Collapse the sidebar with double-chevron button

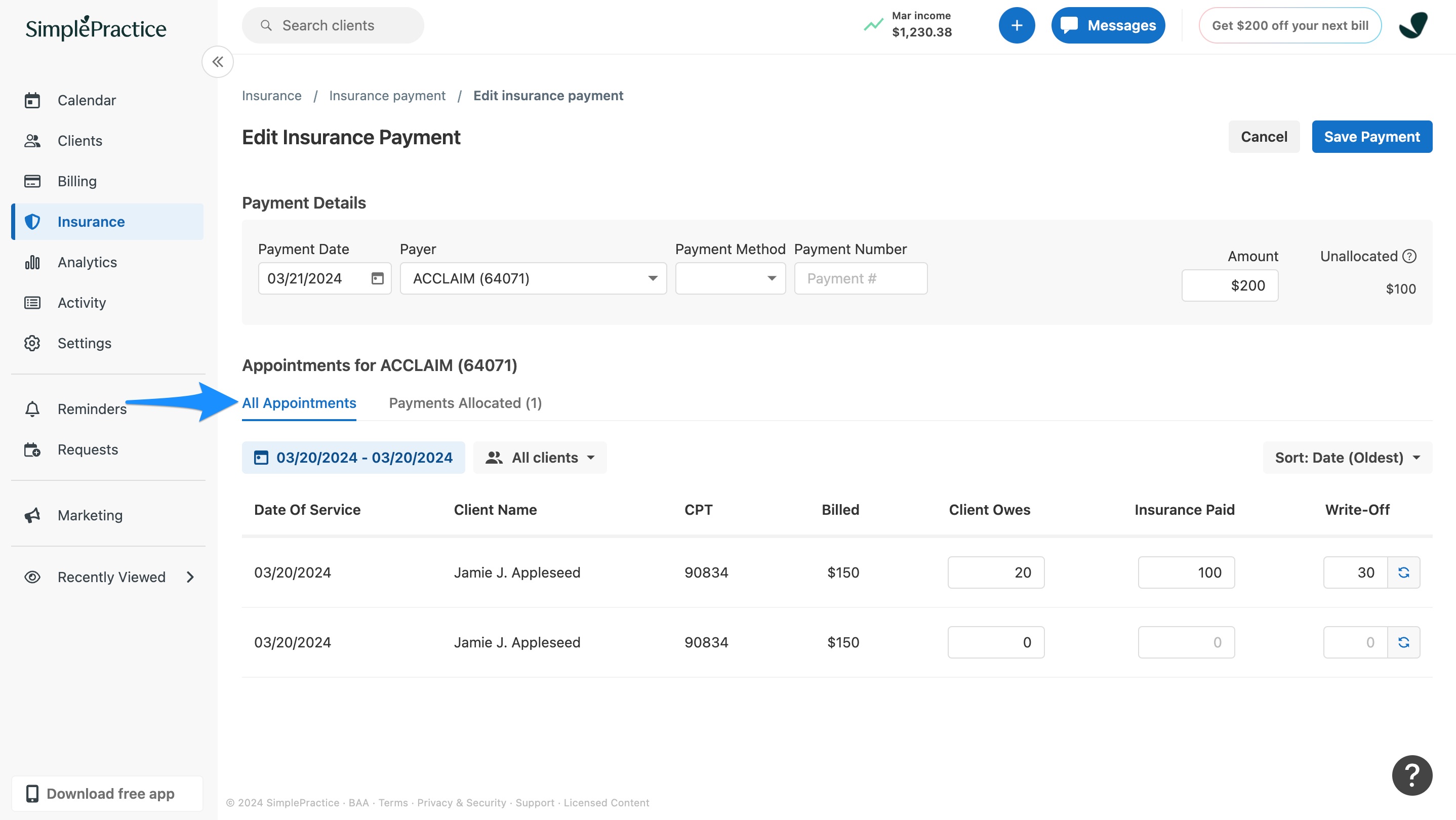(x=218, y=62)
